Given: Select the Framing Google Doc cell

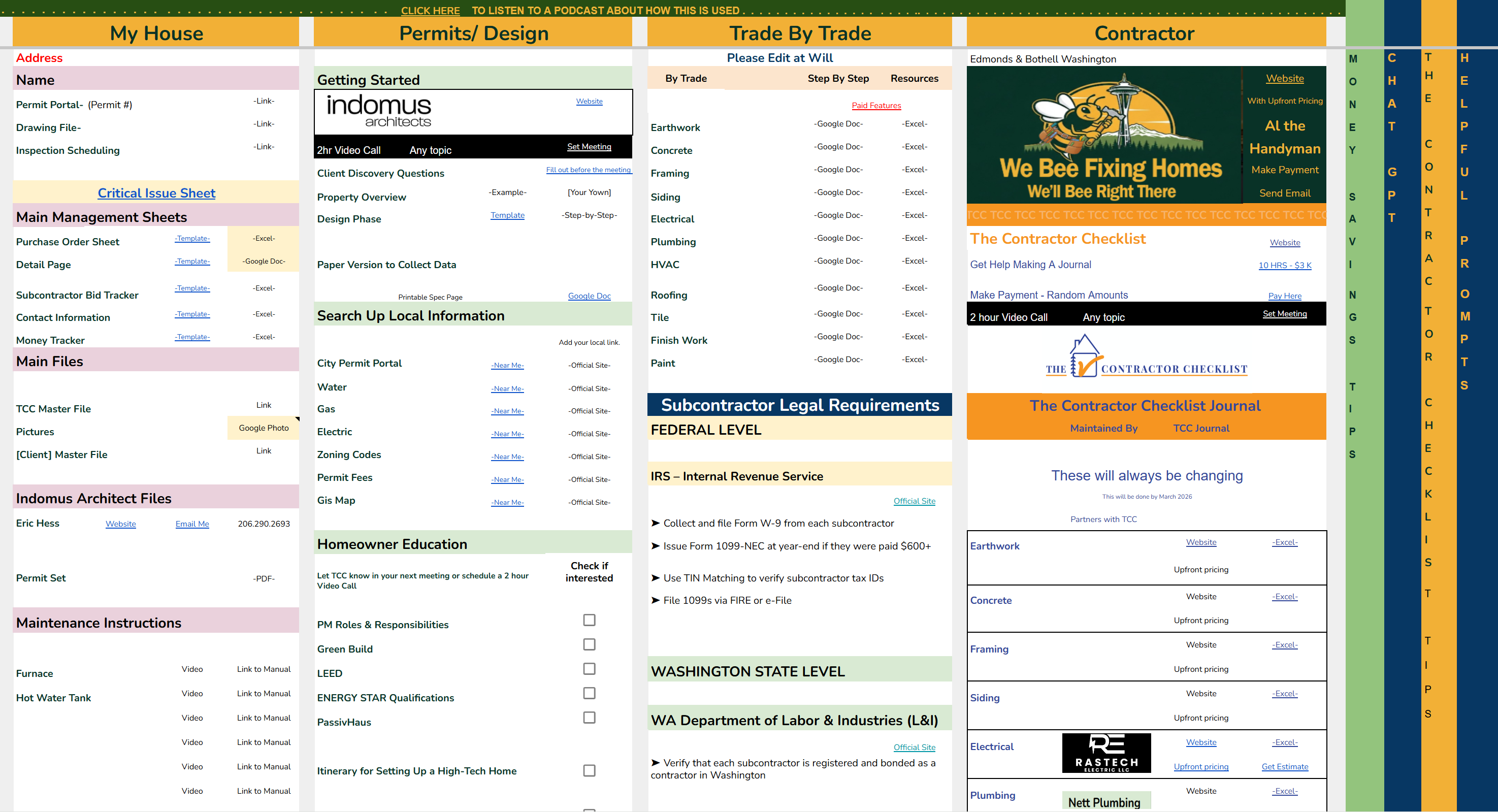Looking at the screenshot, I should 838,170.
